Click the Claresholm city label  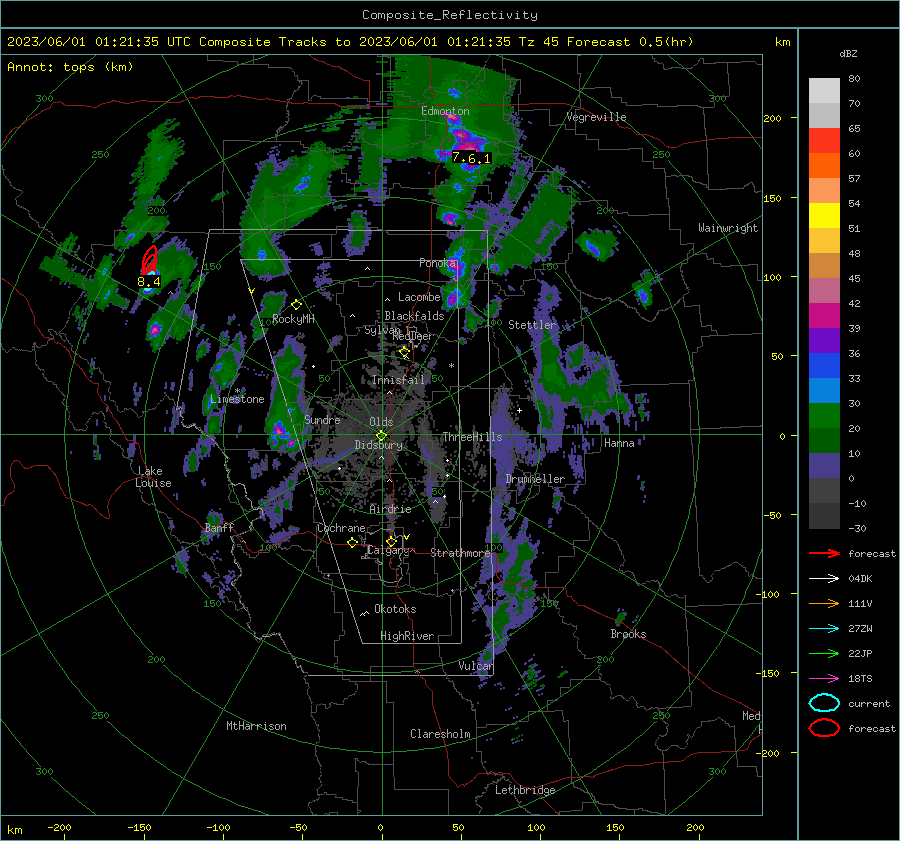440,734
